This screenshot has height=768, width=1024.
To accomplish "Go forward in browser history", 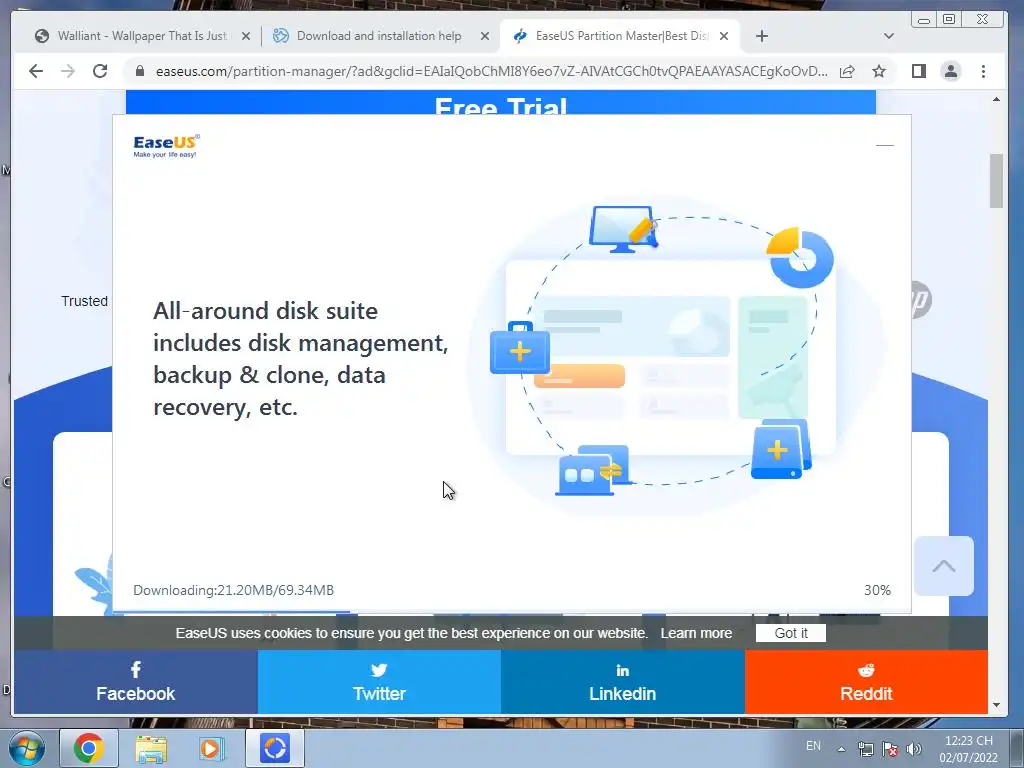I will [68, 71].
